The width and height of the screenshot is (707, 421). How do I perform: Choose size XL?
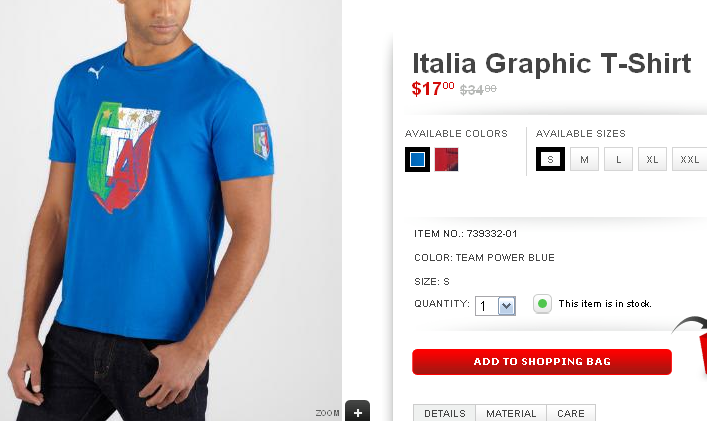point(652,159)
